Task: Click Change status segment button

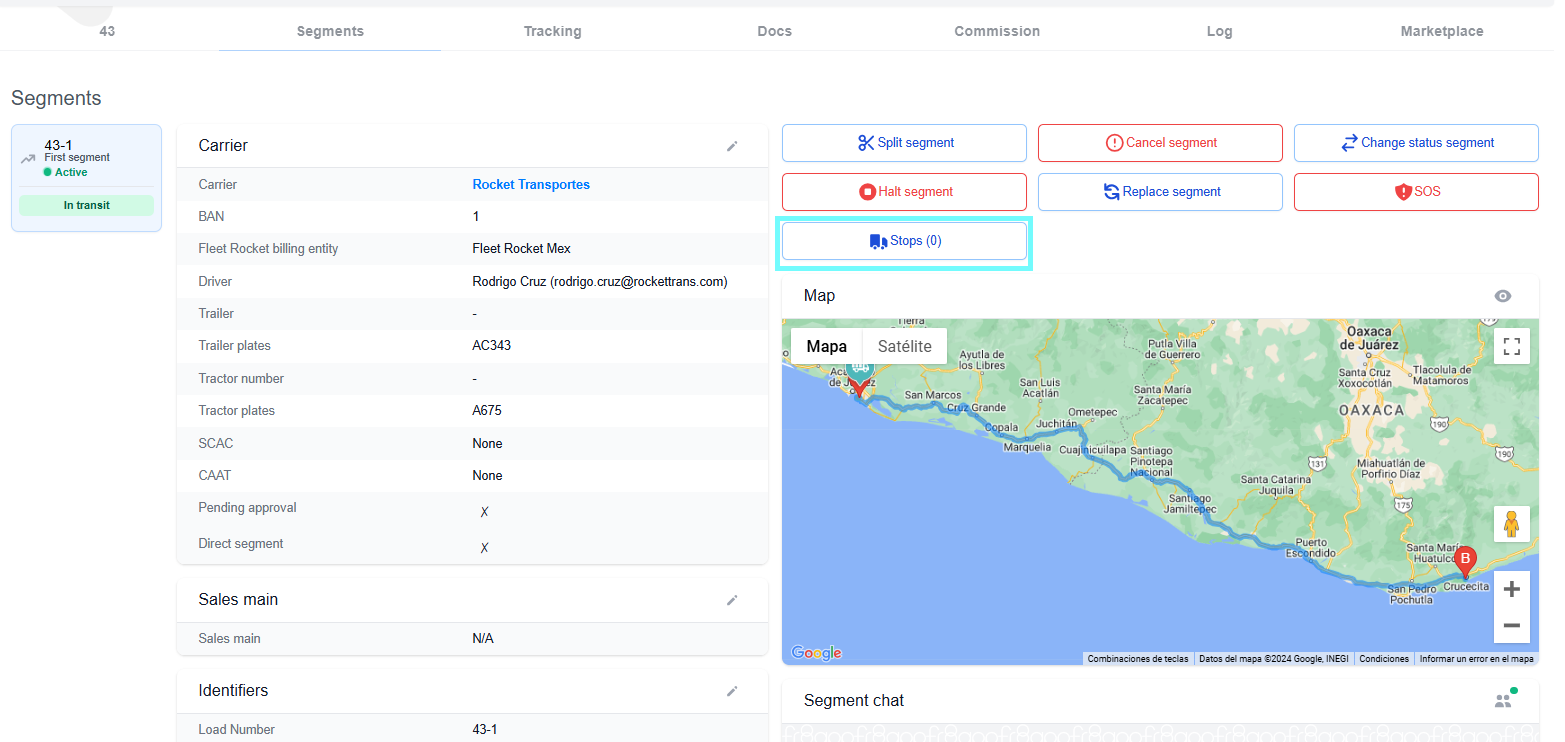Action: [x=1416, y=143]
